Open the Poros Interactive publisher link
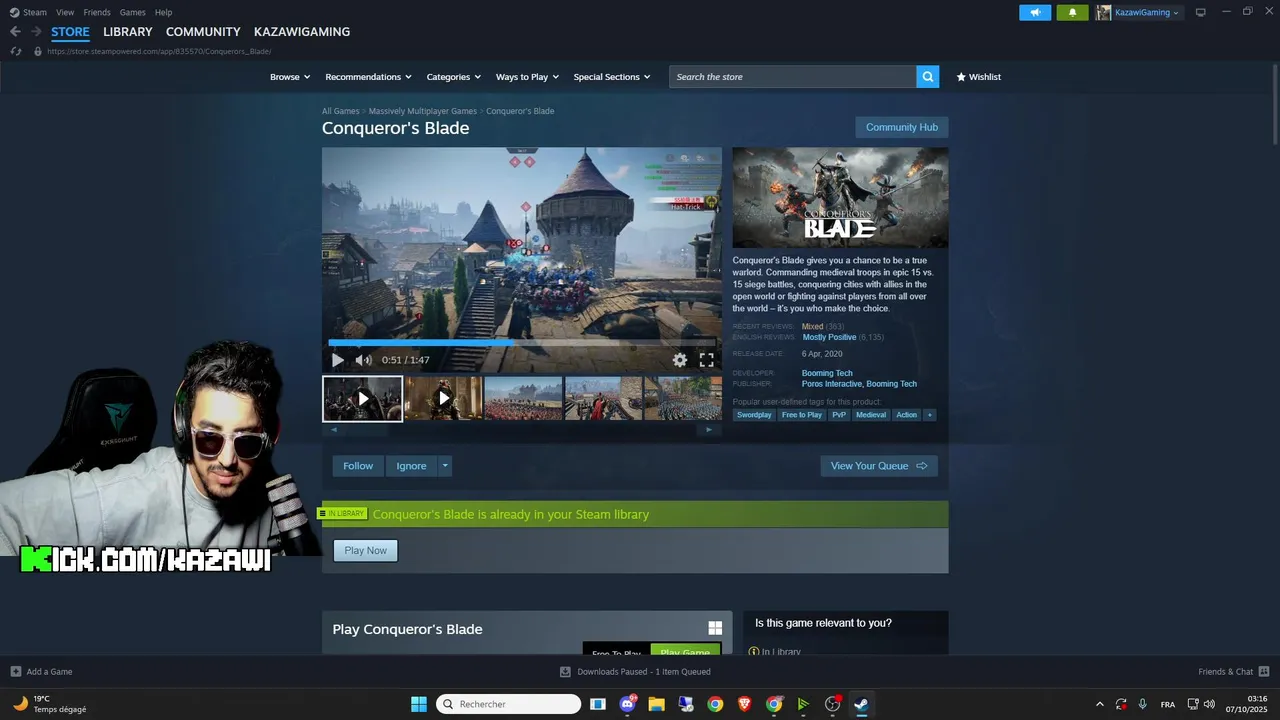The height and width of the screenshot is (720, 1280). [x=832, y=384]
